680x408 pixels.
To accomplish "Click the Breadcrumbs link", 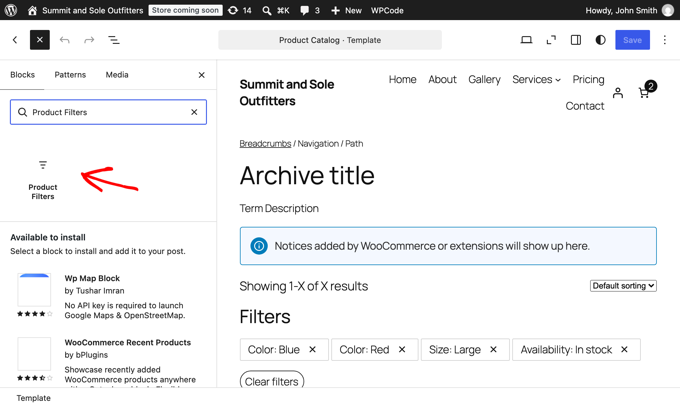I will point(265,144).
